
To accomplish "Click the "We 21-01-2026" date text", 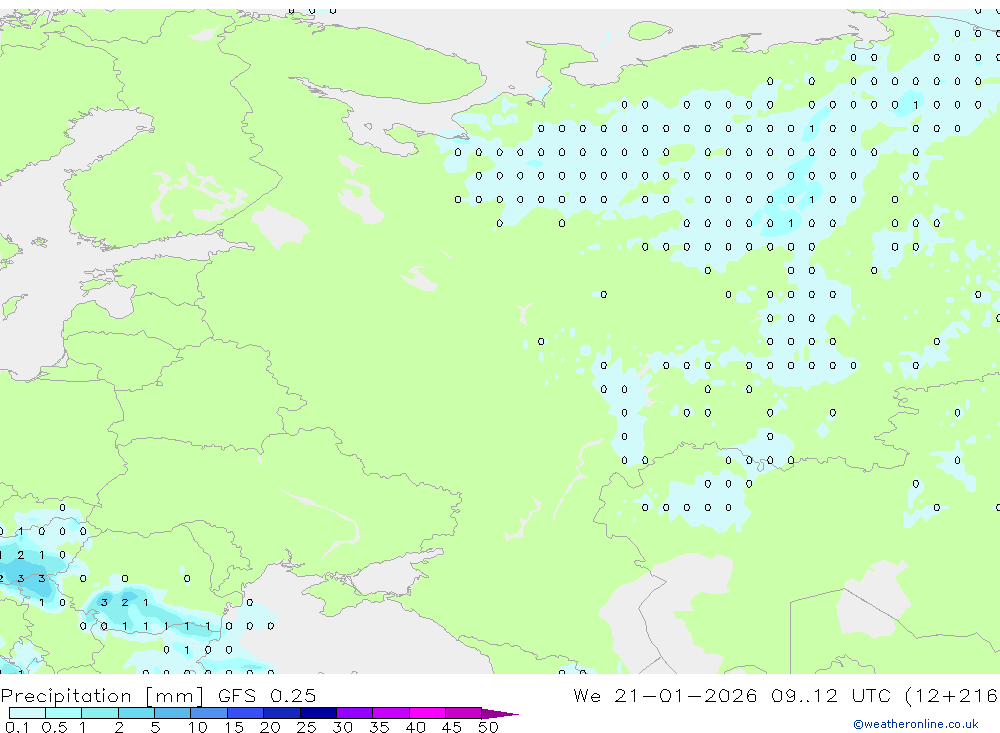I will pyautogui.click(x=665, y=695).
